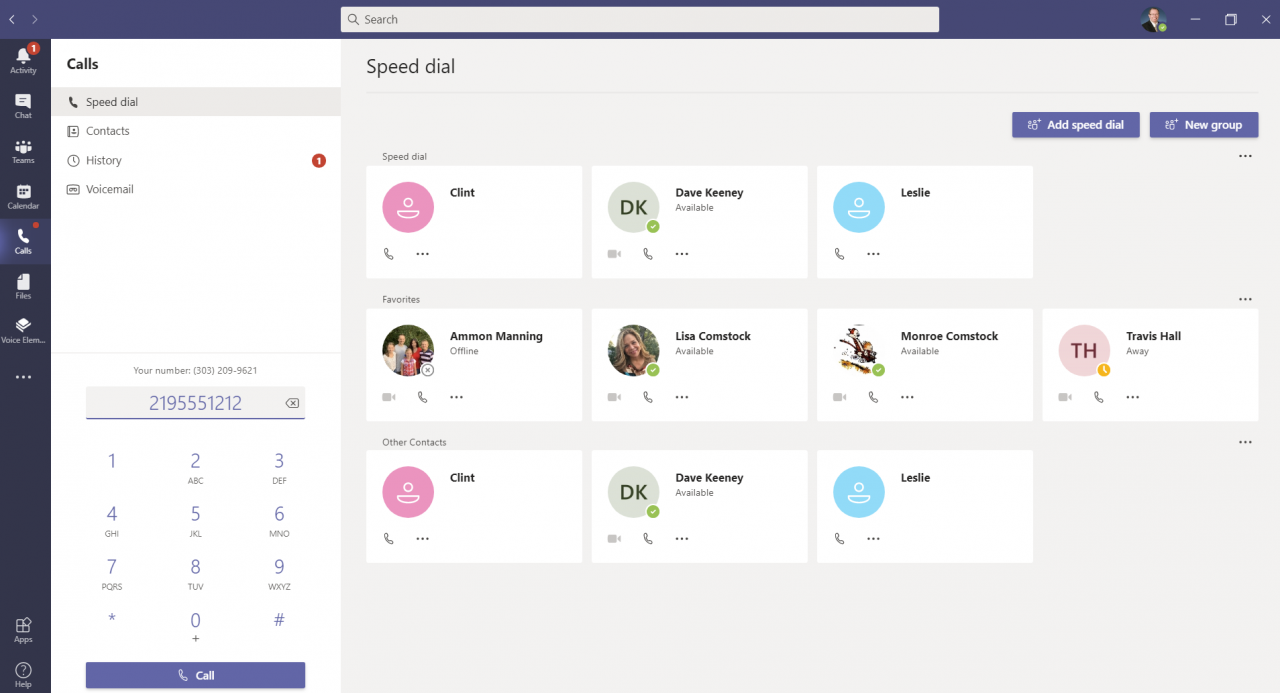1280x693 pixels.
Task: Open the Files section
Action: tap(23, 287)
